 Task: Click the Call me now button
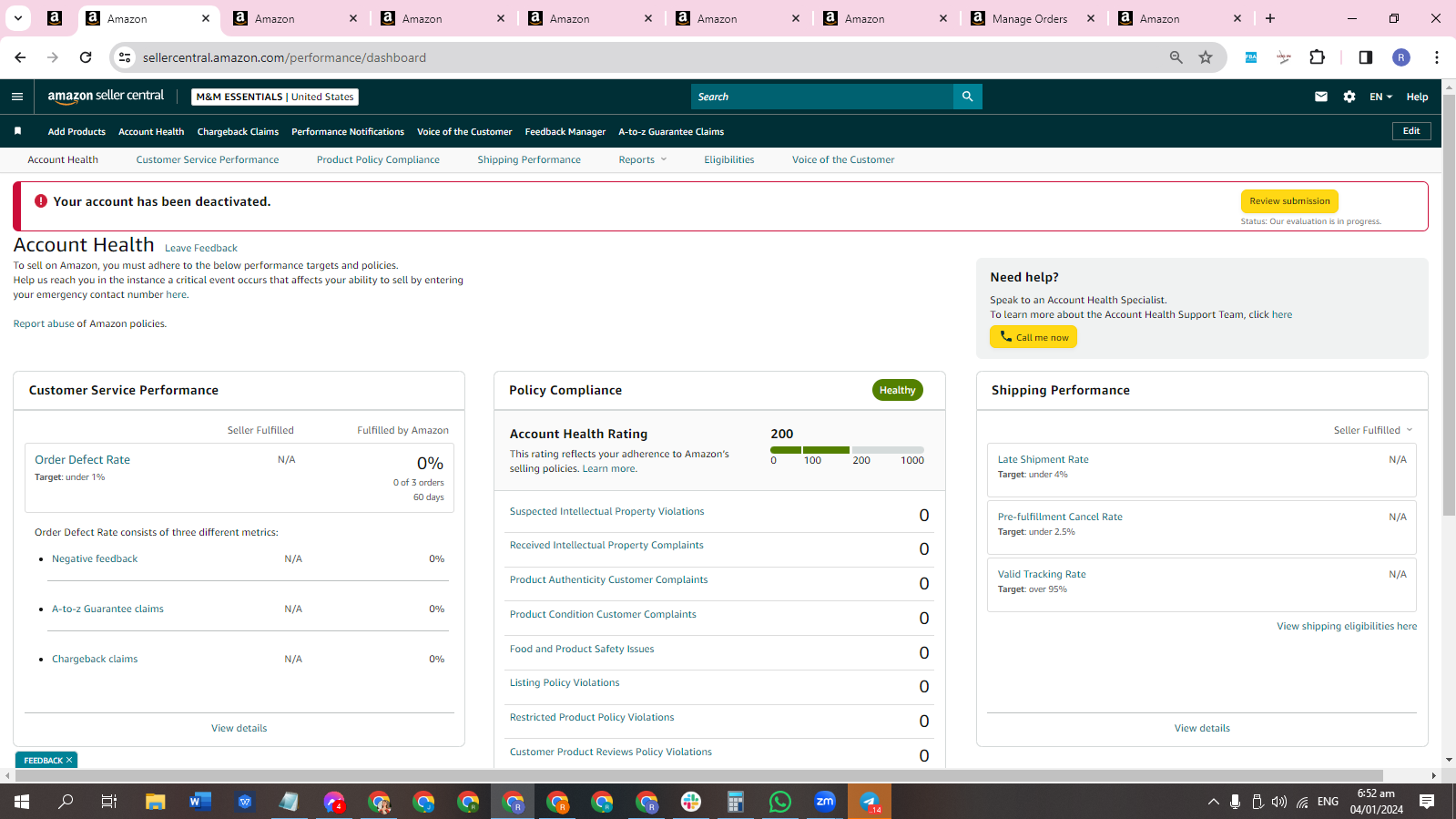[x=1033, y=337]
